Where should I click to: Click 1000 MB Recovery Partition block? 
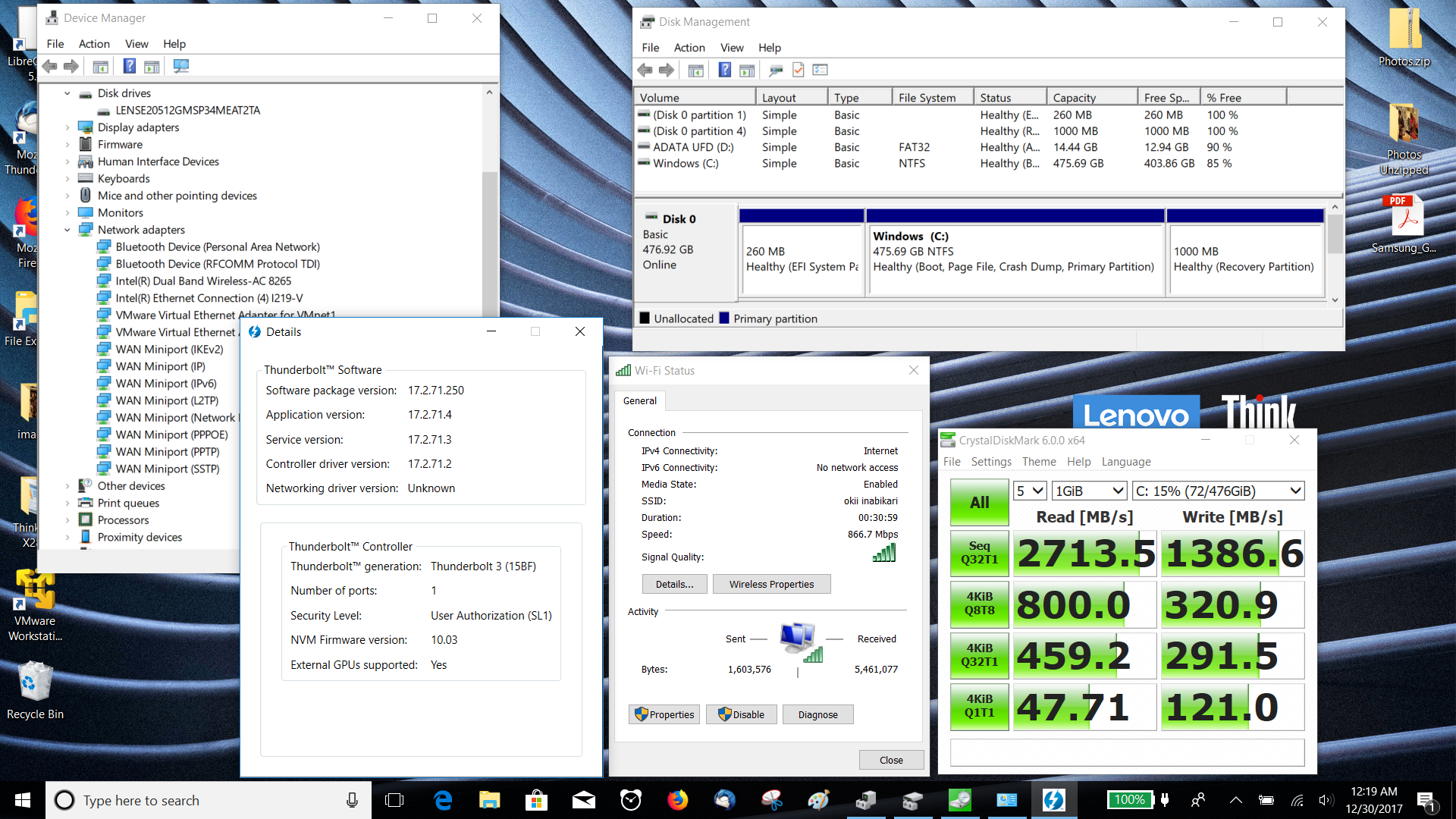point(1245,252)
